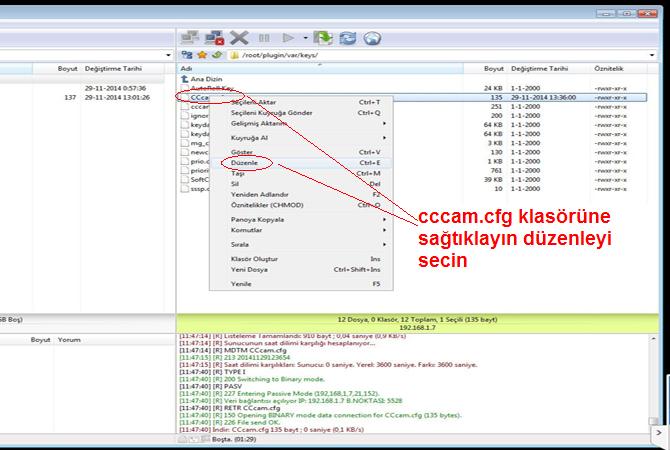Choose Yeni Dosya menu entry
Screen dimensions: 670x450
pos(301,270)
